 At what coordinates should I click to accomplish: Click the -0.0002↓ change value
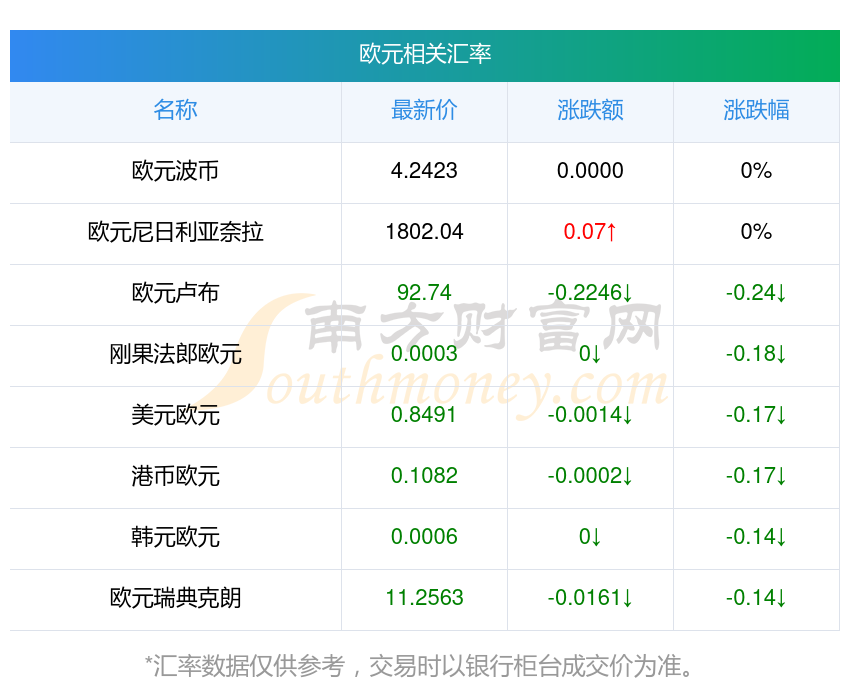tap(590, 476)
